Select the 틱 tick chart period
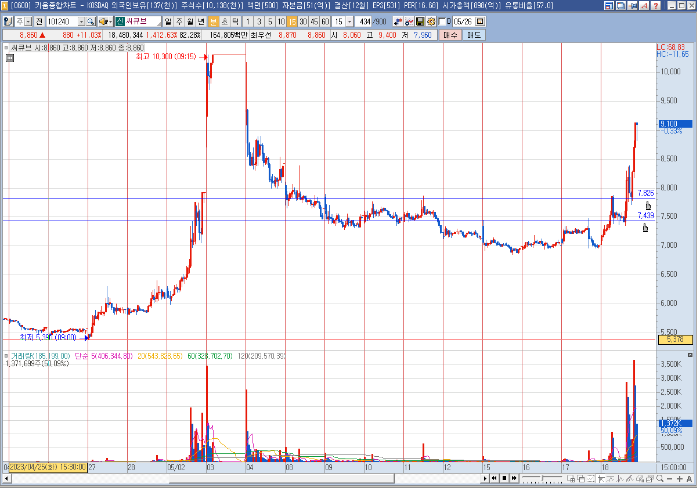This screenshot has height=488, width=700. coord(235,21)
